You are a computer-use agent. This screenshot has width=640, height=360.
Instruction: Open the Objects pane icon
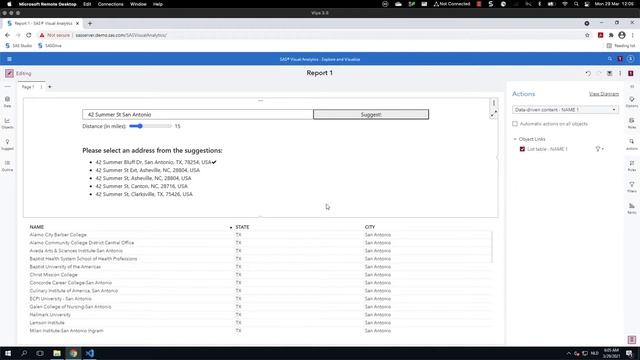point(7,123)
